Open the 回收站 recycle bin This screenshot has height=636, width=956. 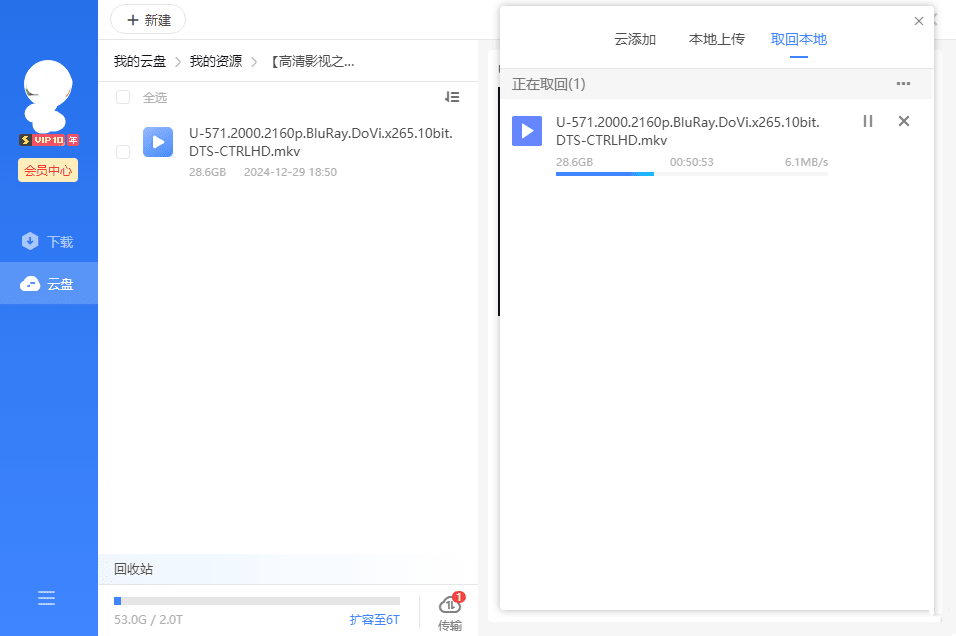pos(134,569)
